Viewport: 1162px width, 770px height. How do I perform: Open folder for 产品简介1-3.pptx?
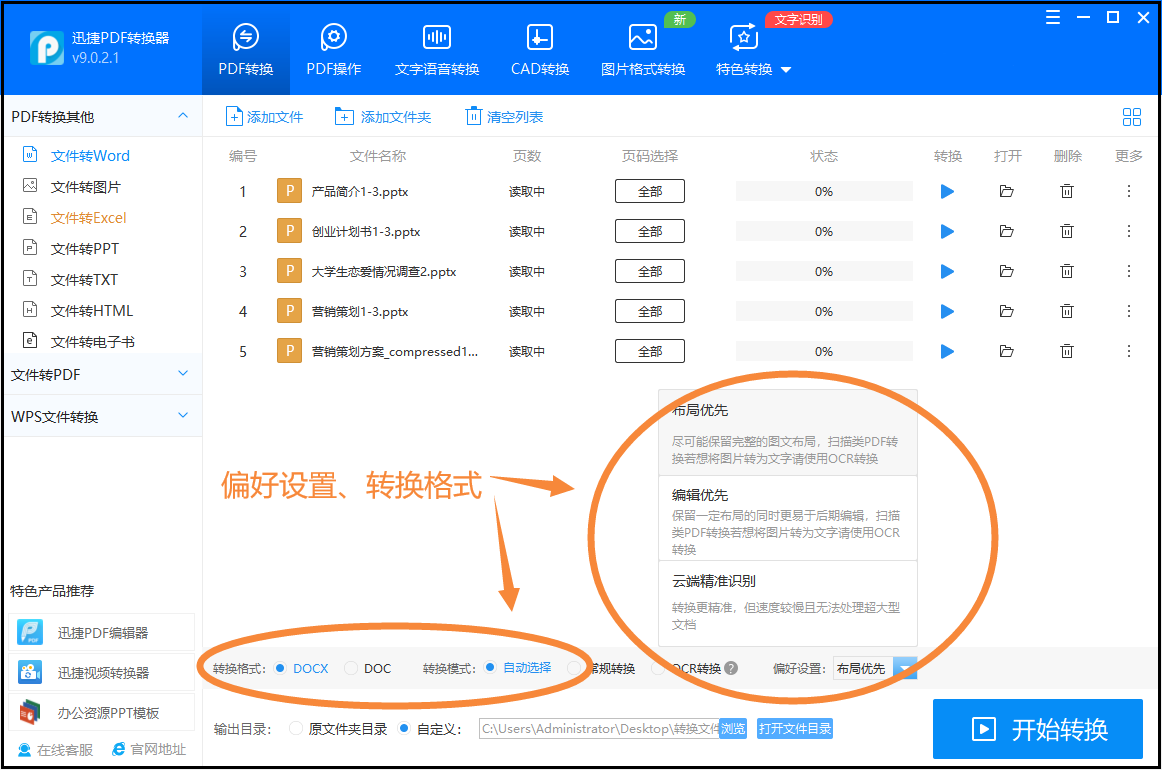click(1006, 192)
